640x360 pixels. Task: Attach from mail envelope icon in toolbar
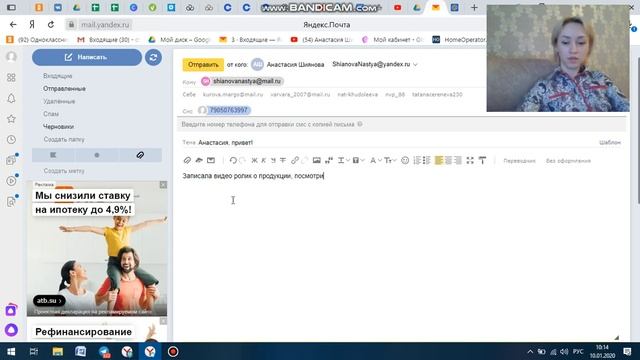211,160
